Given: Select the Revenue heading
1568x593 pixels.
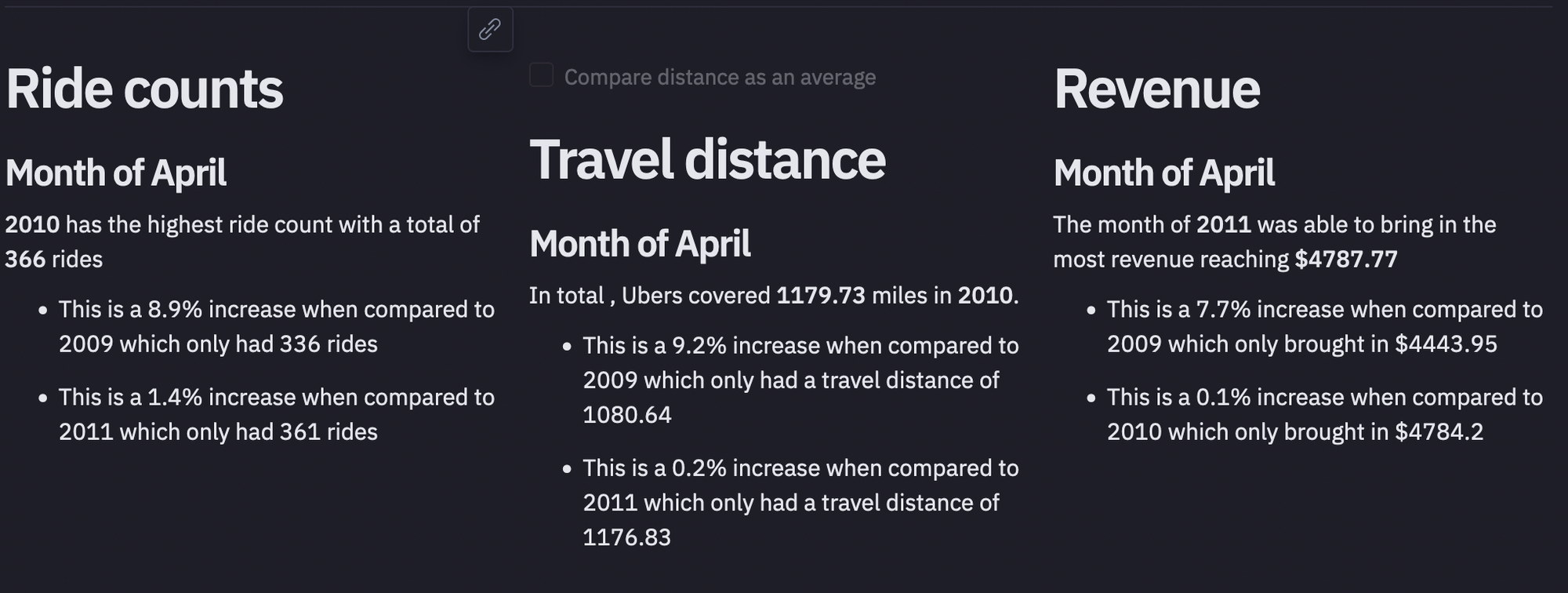Looking at the screenshot, I should (x=1156, y=89).
